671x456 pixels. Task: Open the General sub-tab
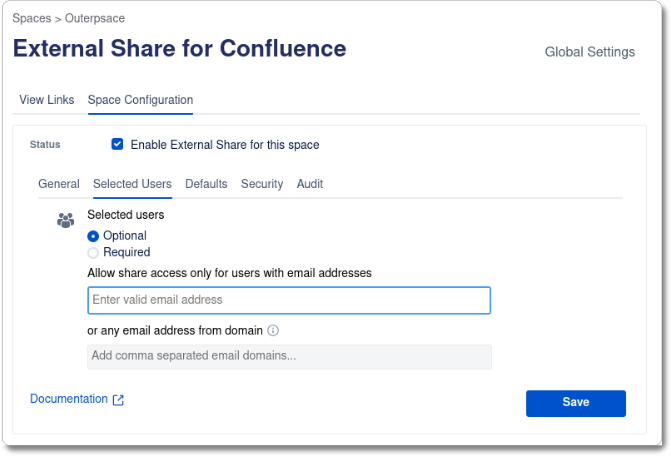coord(59,184)
